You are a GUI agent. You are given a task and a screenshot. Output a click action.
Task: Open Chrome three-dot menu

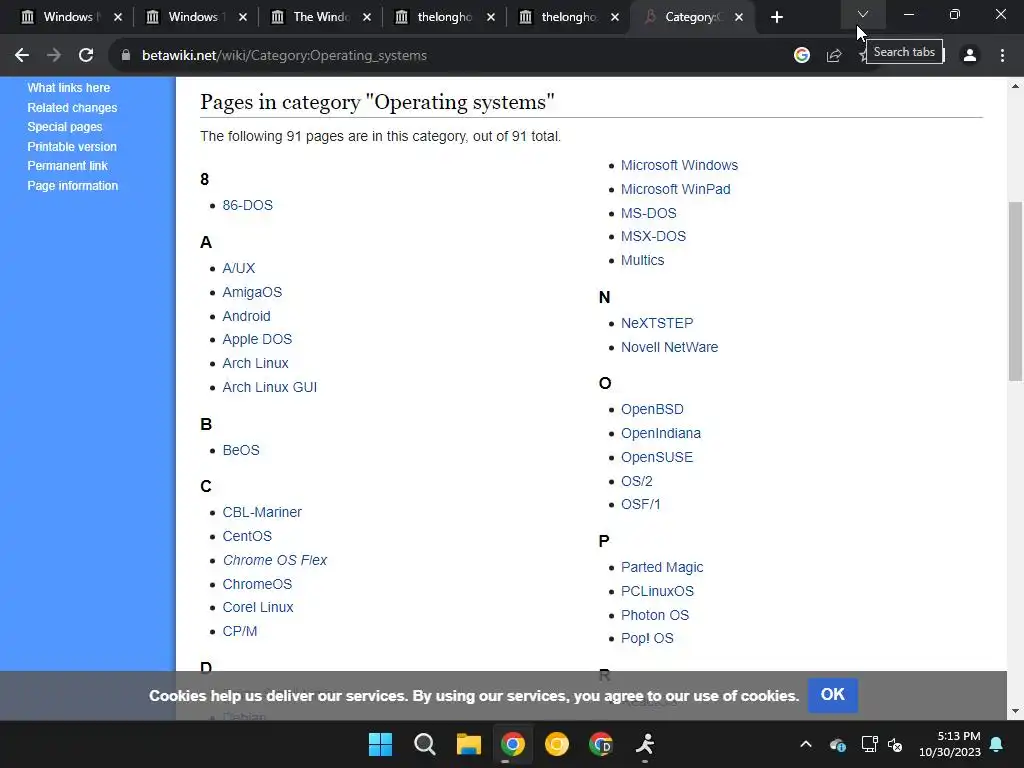(x=1002, y=56)
